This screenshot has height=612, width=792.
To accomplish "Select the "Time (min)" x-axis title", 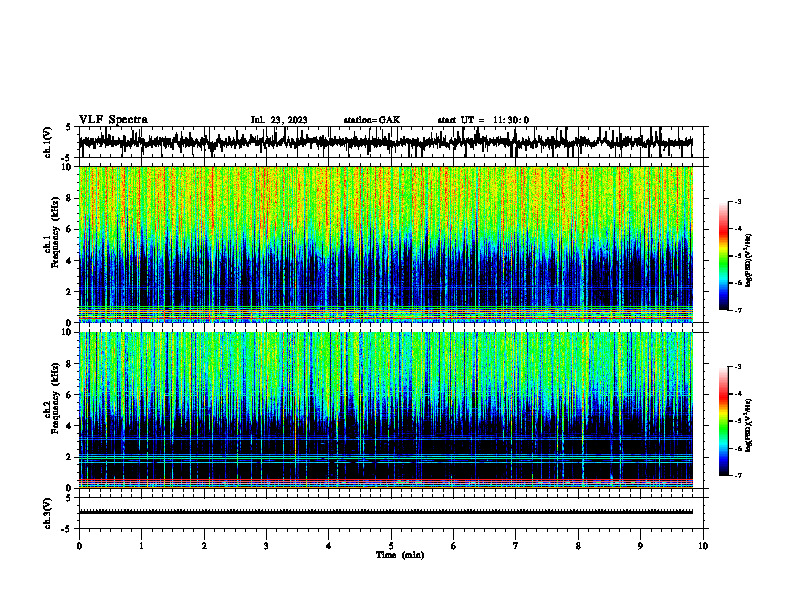I will pos(400,555).
